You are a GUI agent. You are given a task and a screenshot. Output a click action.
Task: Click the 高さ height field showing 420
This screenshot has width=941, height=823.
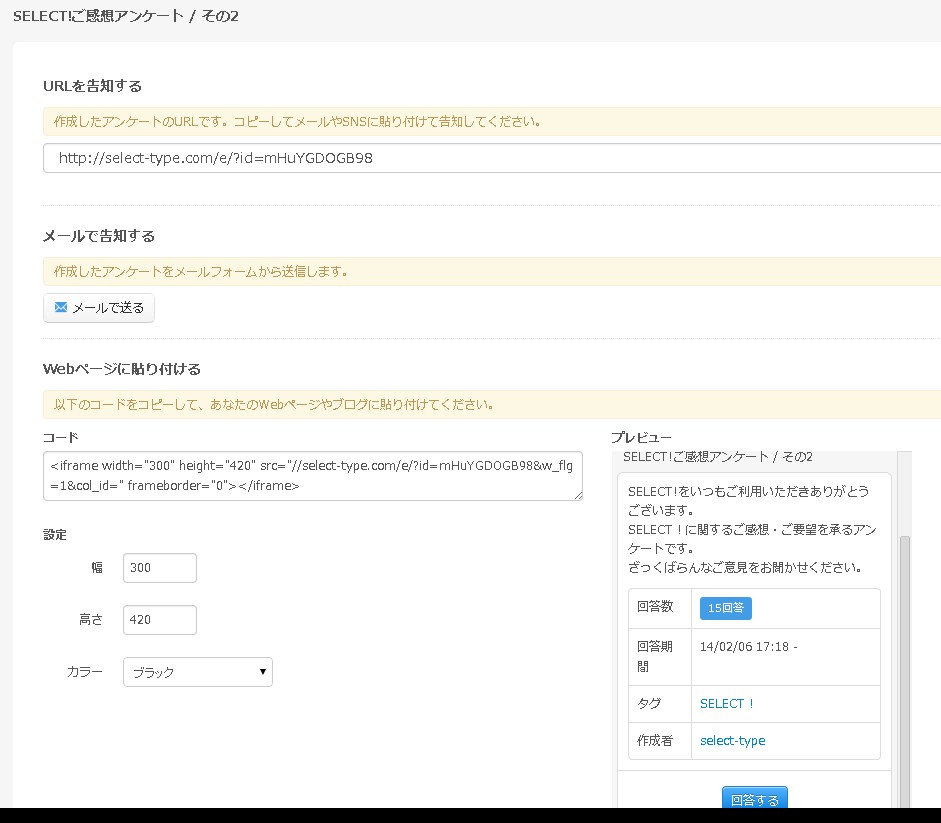(159, 619)
